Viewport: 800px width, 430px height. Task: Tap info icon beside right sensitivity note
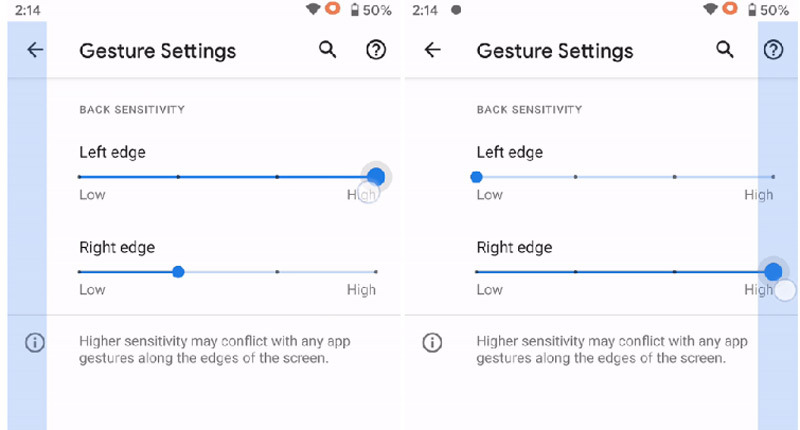[432, 342]
